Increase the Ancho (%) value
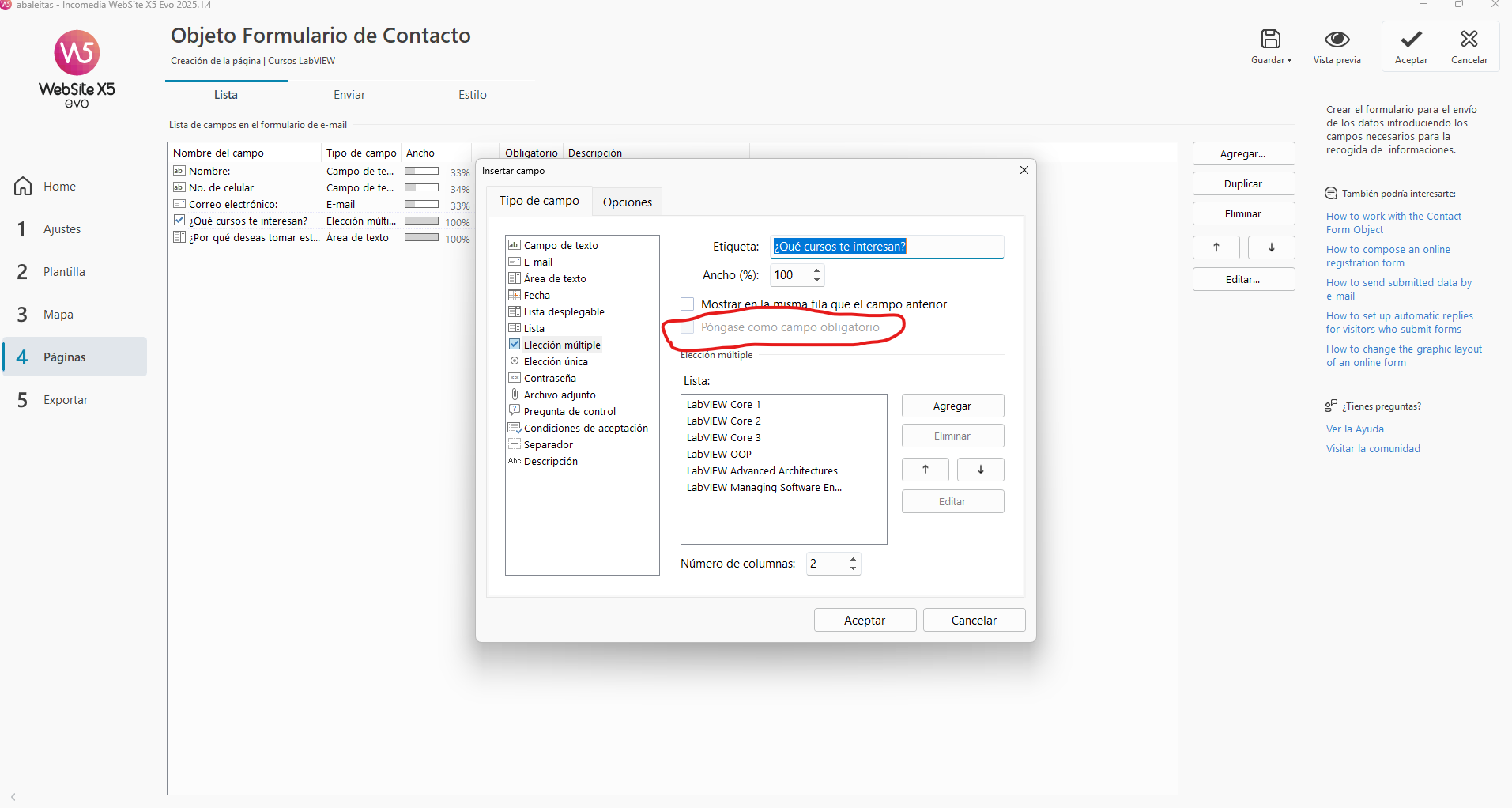 pyautogui.click(x=816, y=270)
